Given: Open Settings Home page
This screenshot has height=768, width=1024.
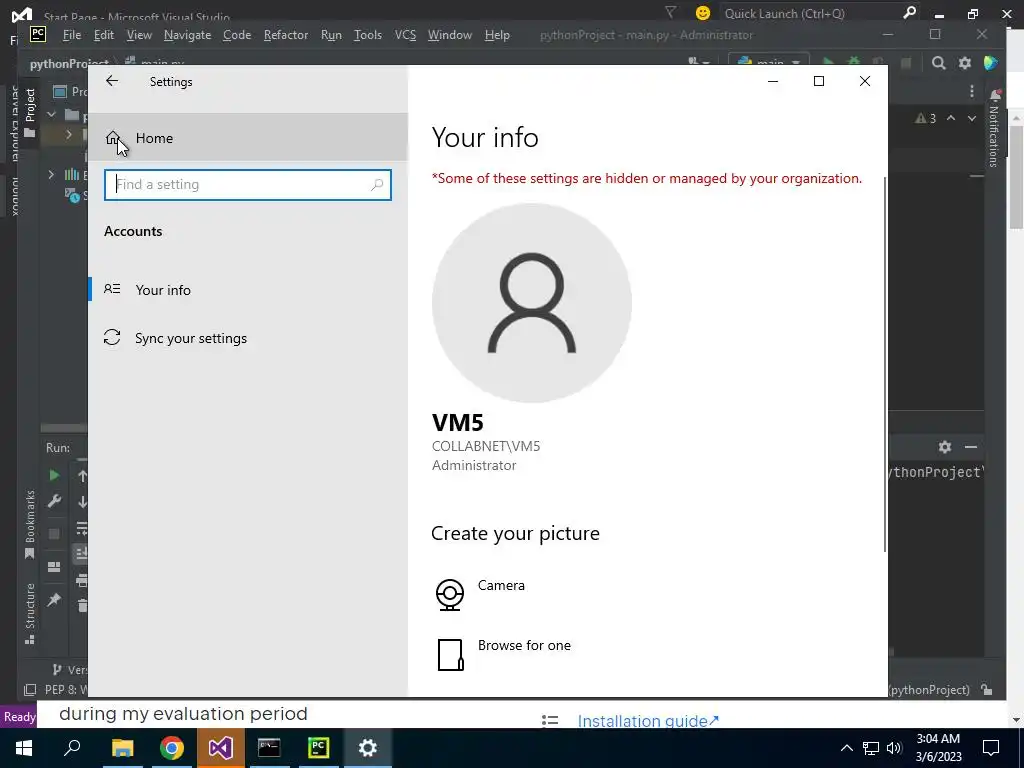Looking at the screenshot, I should pyautogui.click(x=248, y=138).
